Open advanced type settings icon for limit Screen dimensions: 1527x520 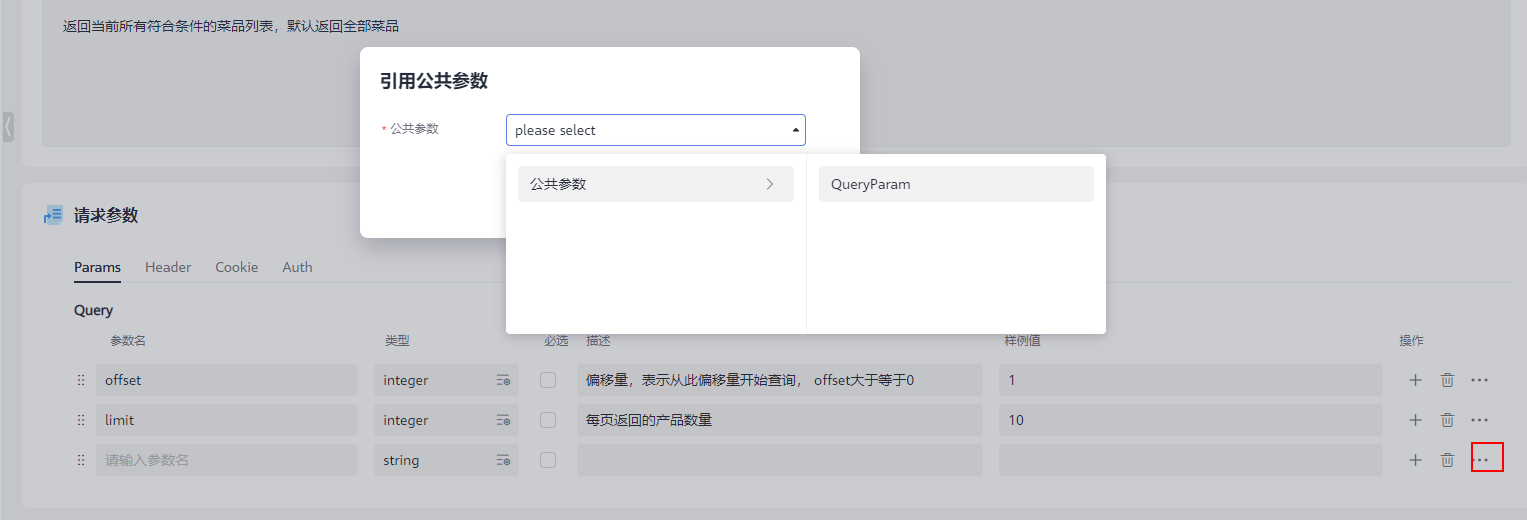pos(503,420)
